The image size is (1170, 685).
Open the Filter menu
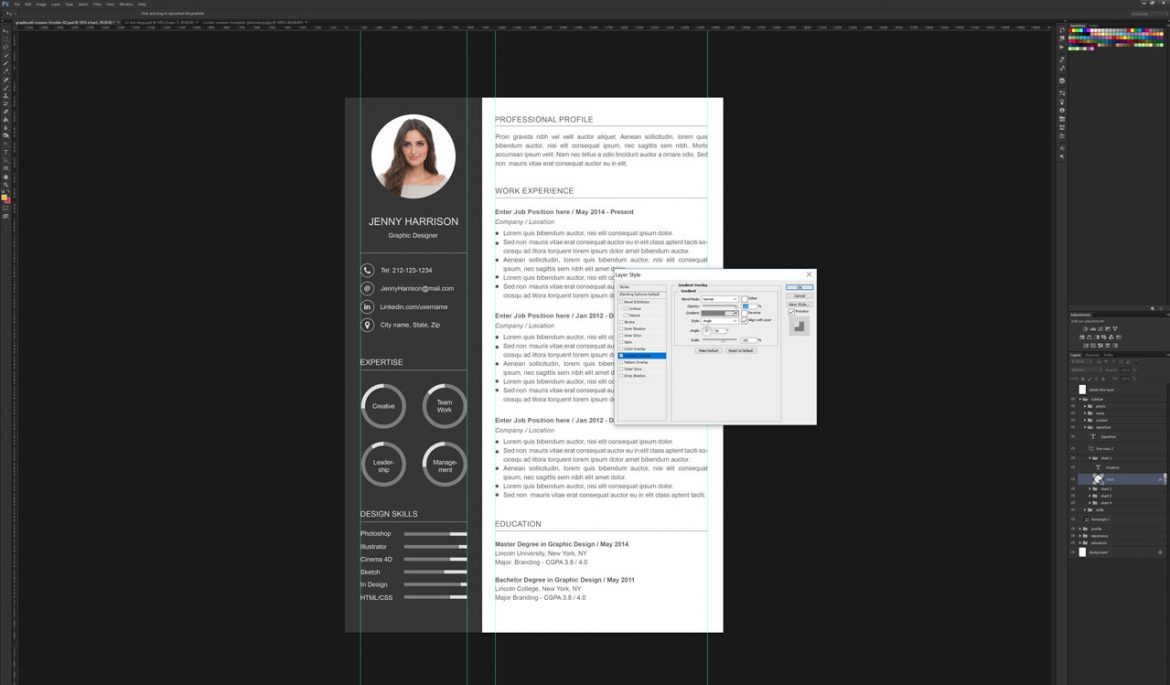95,4
